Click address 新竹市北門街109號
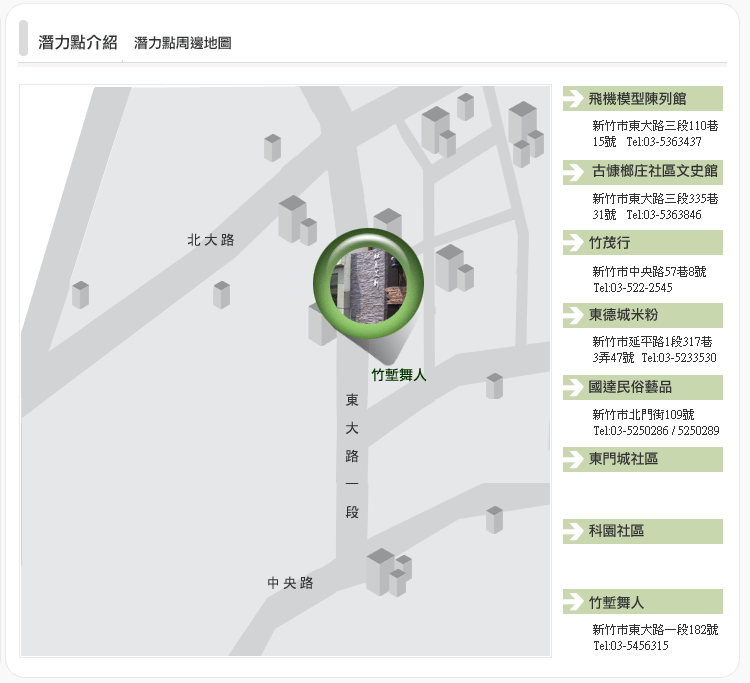Screen dimensions: 750x683 (643, 414)
